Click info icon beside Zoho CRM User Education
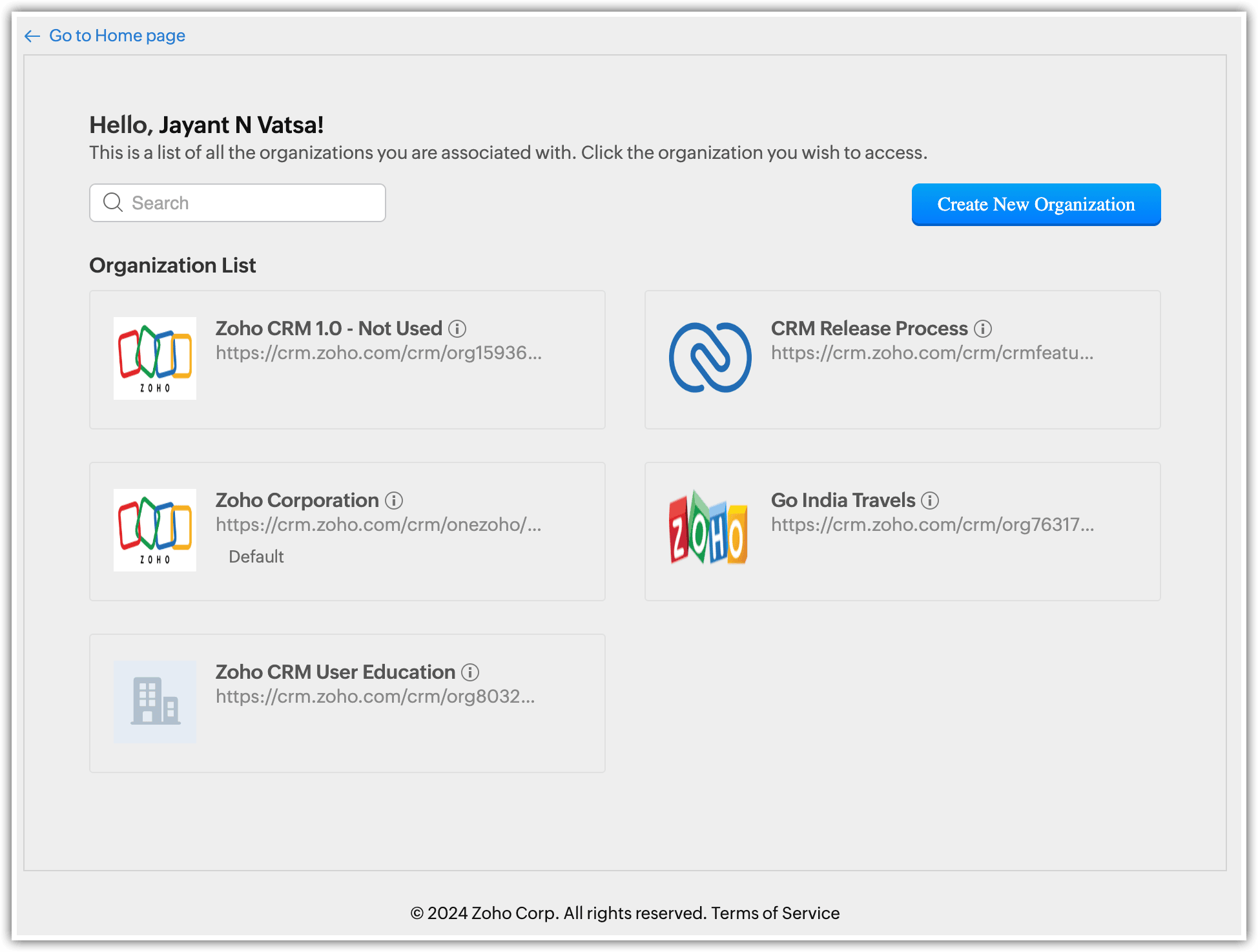The height and width of the screenshot is (952, 1258). (x=470, y=672)
